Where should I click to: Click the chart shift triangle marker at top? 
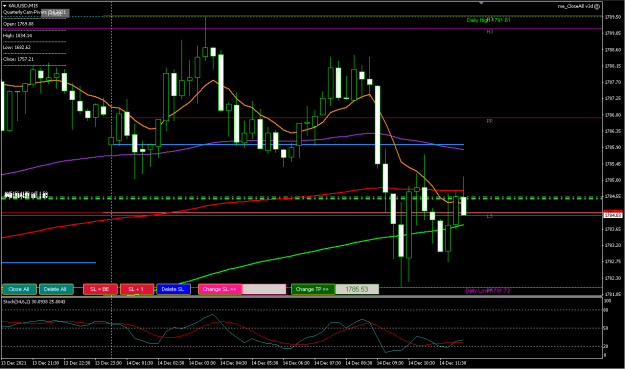pyautogui.click(x=481, y=3)
